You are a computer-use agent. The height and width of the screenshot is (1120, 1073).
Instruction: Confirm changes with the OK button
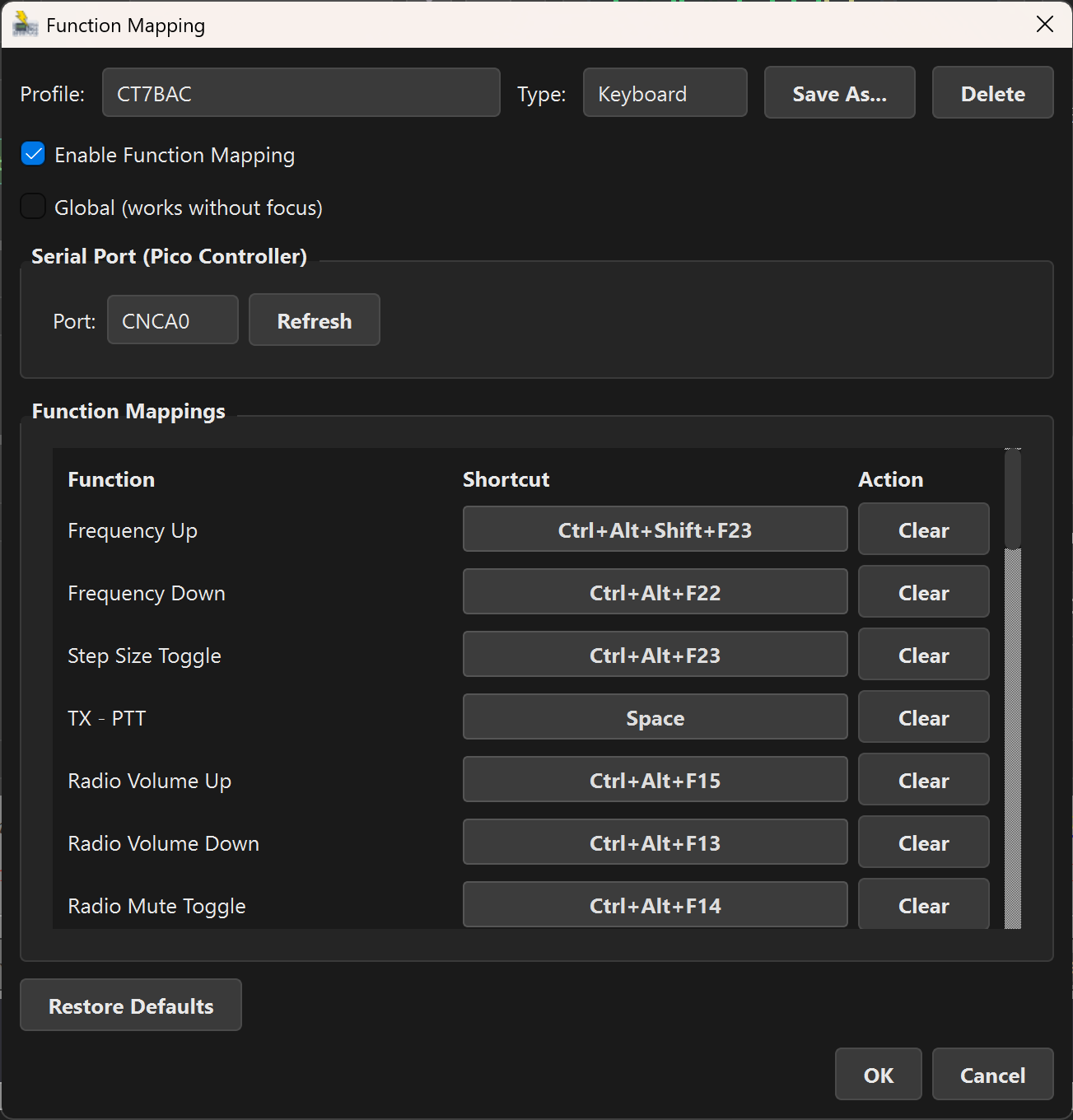pos(878,1074)
